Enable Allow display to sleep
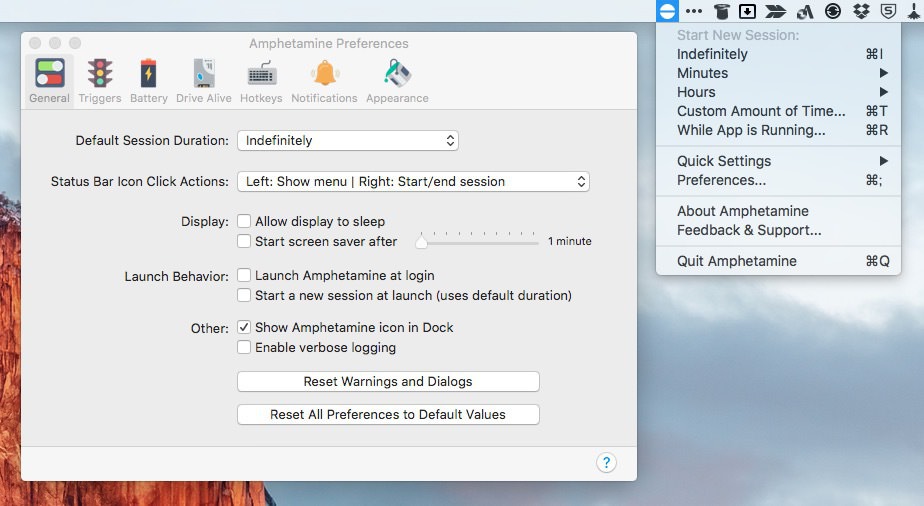924x506 pixels. point(244,221)
